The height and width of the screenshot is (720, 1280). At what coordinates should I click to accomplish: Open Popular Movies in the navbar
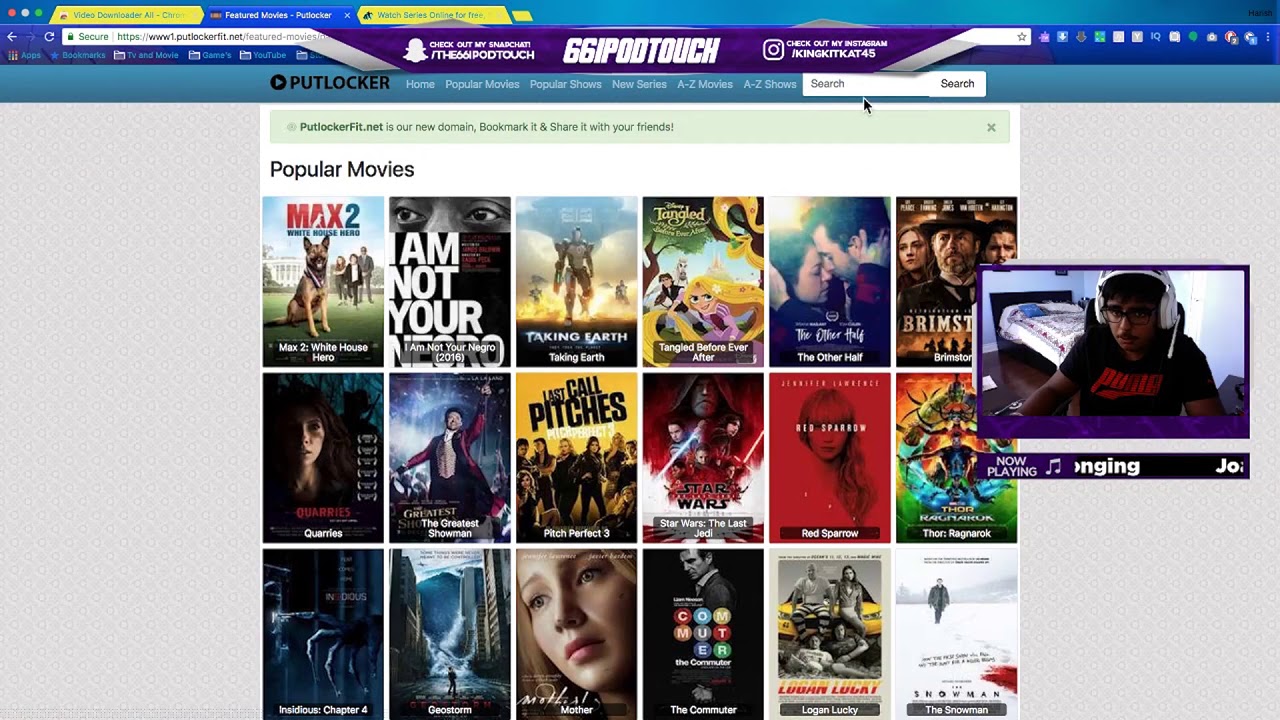[x=482, y=84]
